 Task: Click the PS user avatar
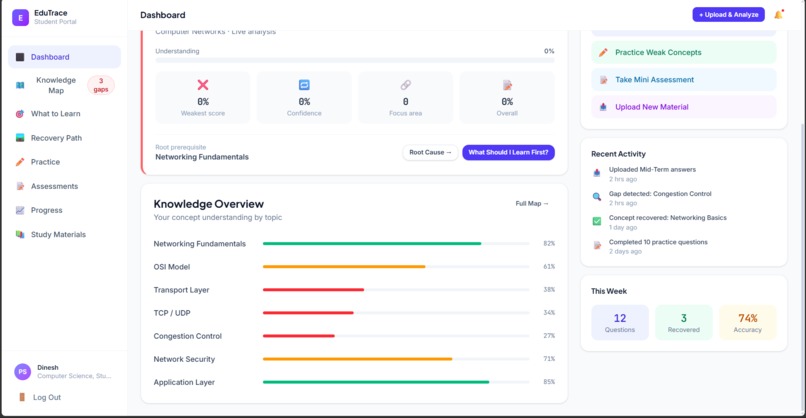[23, 371]
